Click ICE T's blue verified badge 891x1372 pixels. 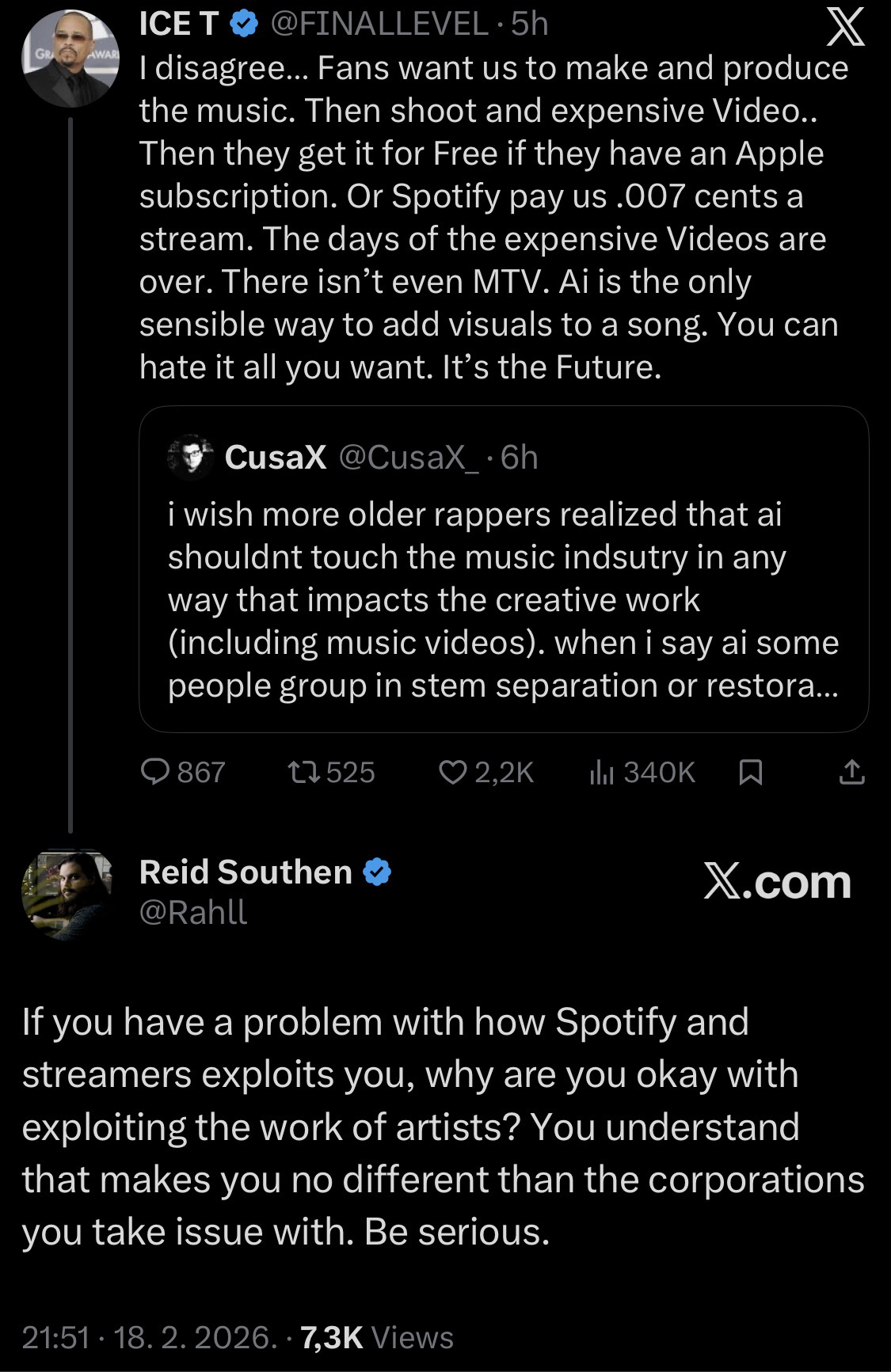click(x=244, y=25)
